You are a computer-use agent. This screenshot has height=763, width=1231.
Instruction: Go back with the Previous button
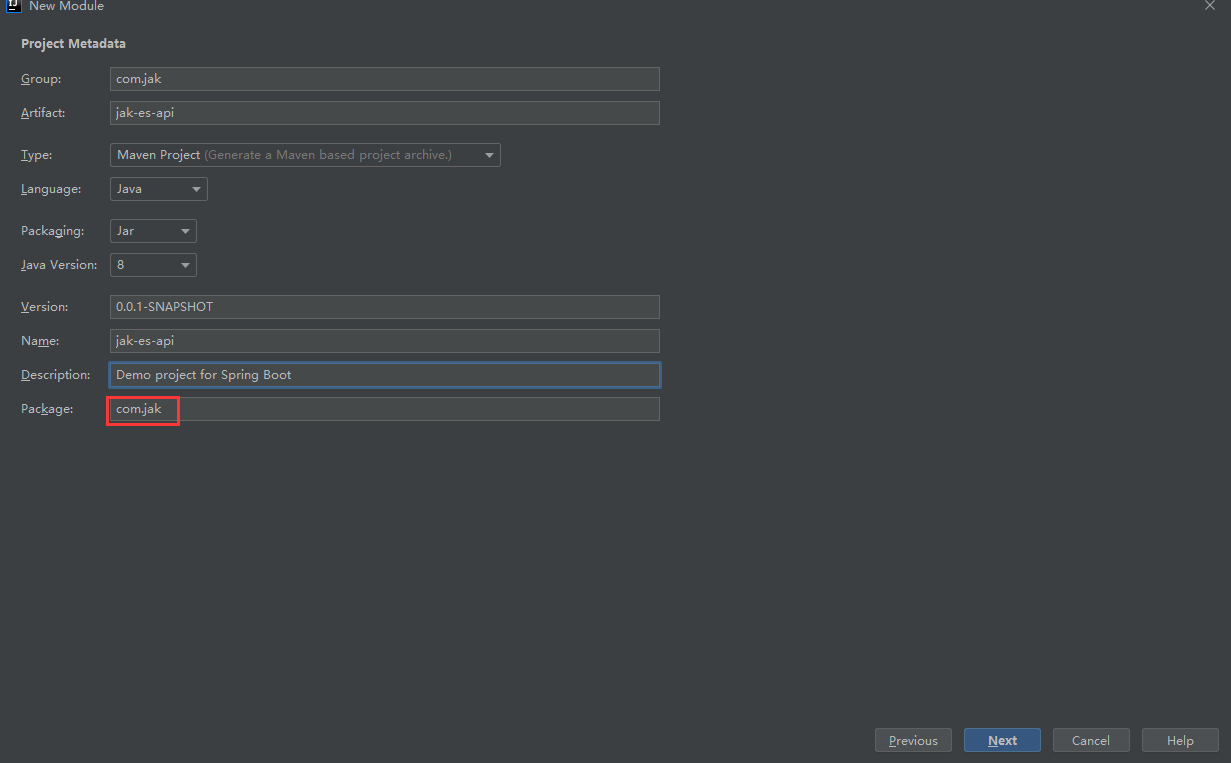click(913, 740)
